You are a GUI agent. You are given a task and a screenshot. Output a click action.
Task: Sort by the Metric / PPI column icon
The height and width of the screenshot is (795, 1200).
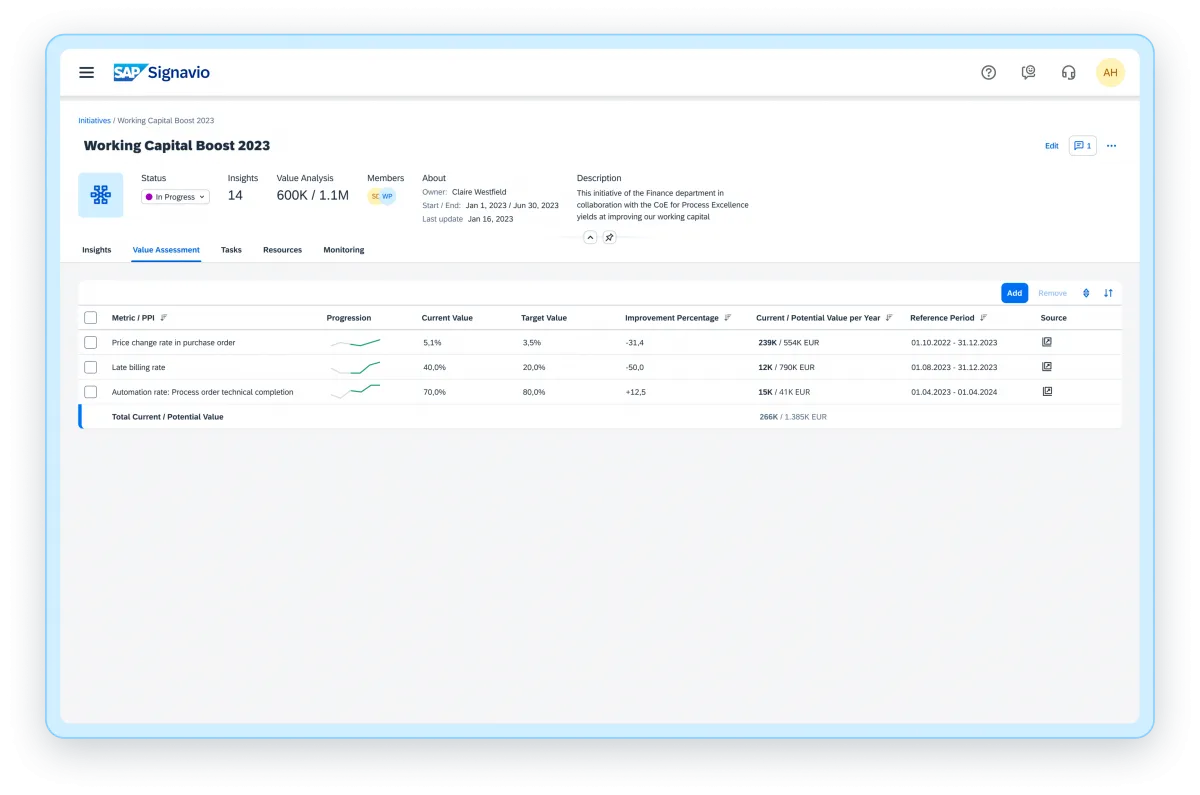click(x=164, y=318)
